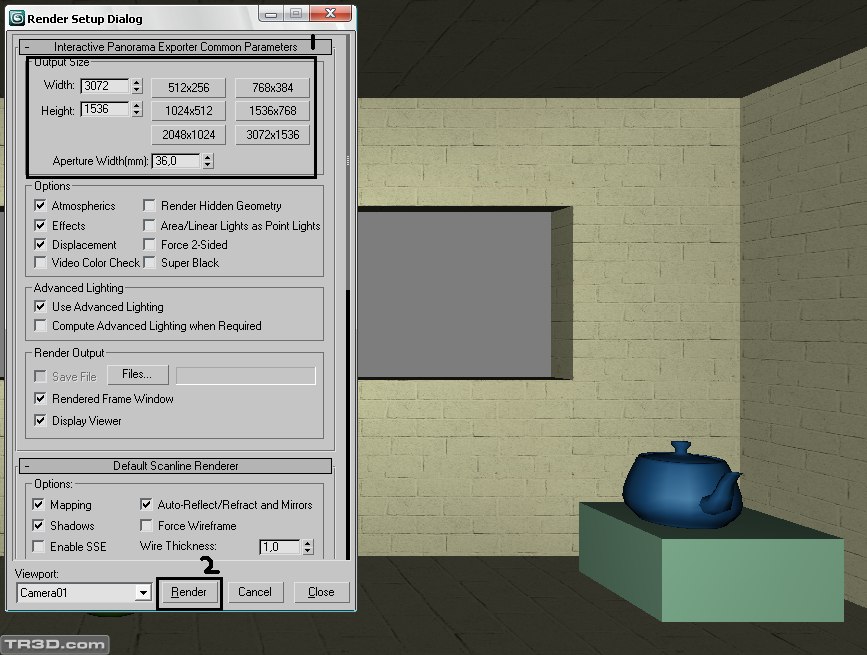The width and height of the screenshot is (867, 655).
Task: Click the blue teapot in the viewport
Action: tap(680, 485)
